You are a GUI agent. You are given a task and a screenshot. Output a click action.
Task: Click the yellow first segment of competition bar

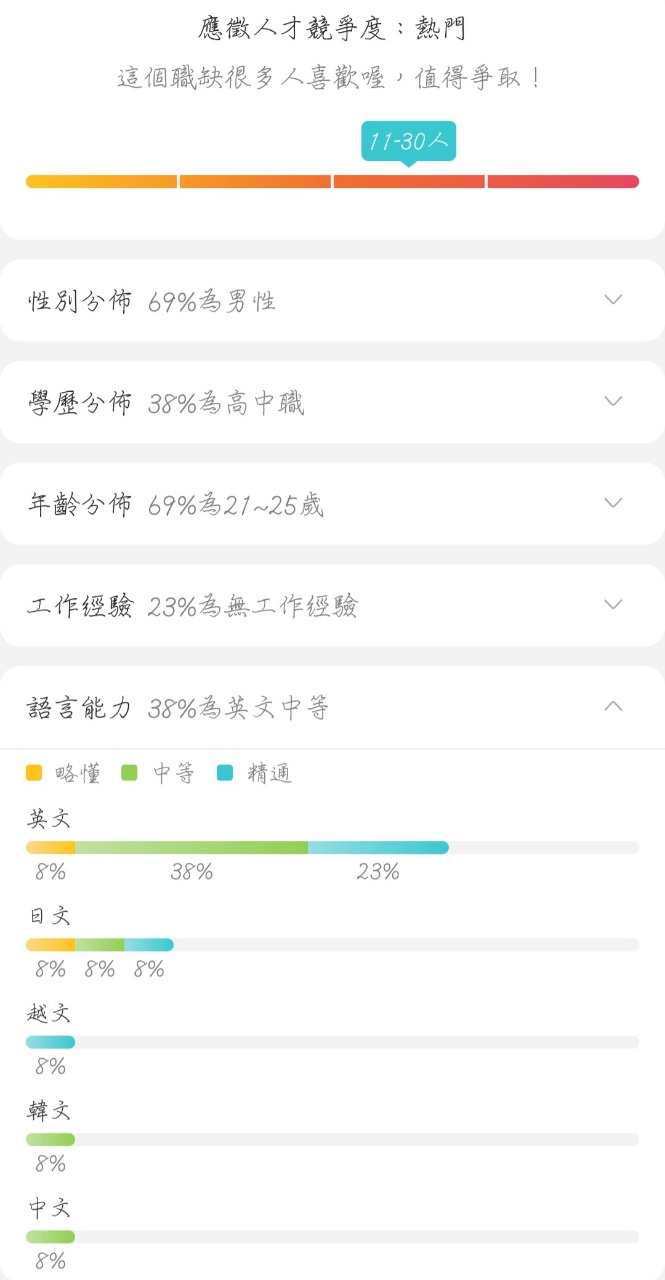pyautogui.click(x=101, y=181)
